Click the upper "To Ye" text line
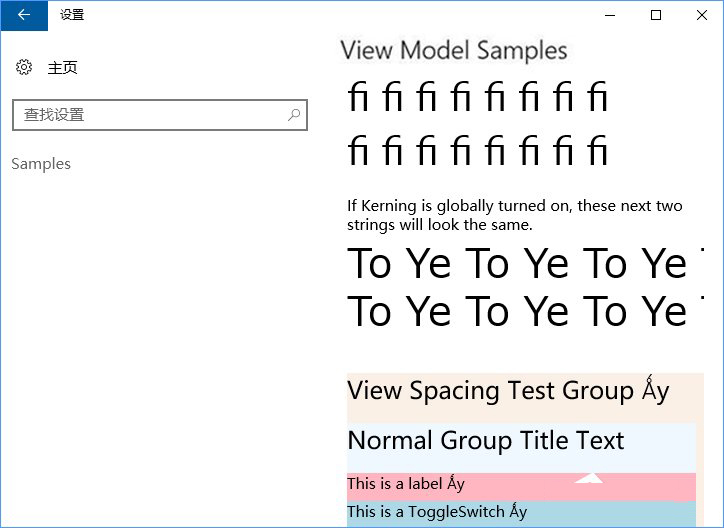 click(517, 264)
